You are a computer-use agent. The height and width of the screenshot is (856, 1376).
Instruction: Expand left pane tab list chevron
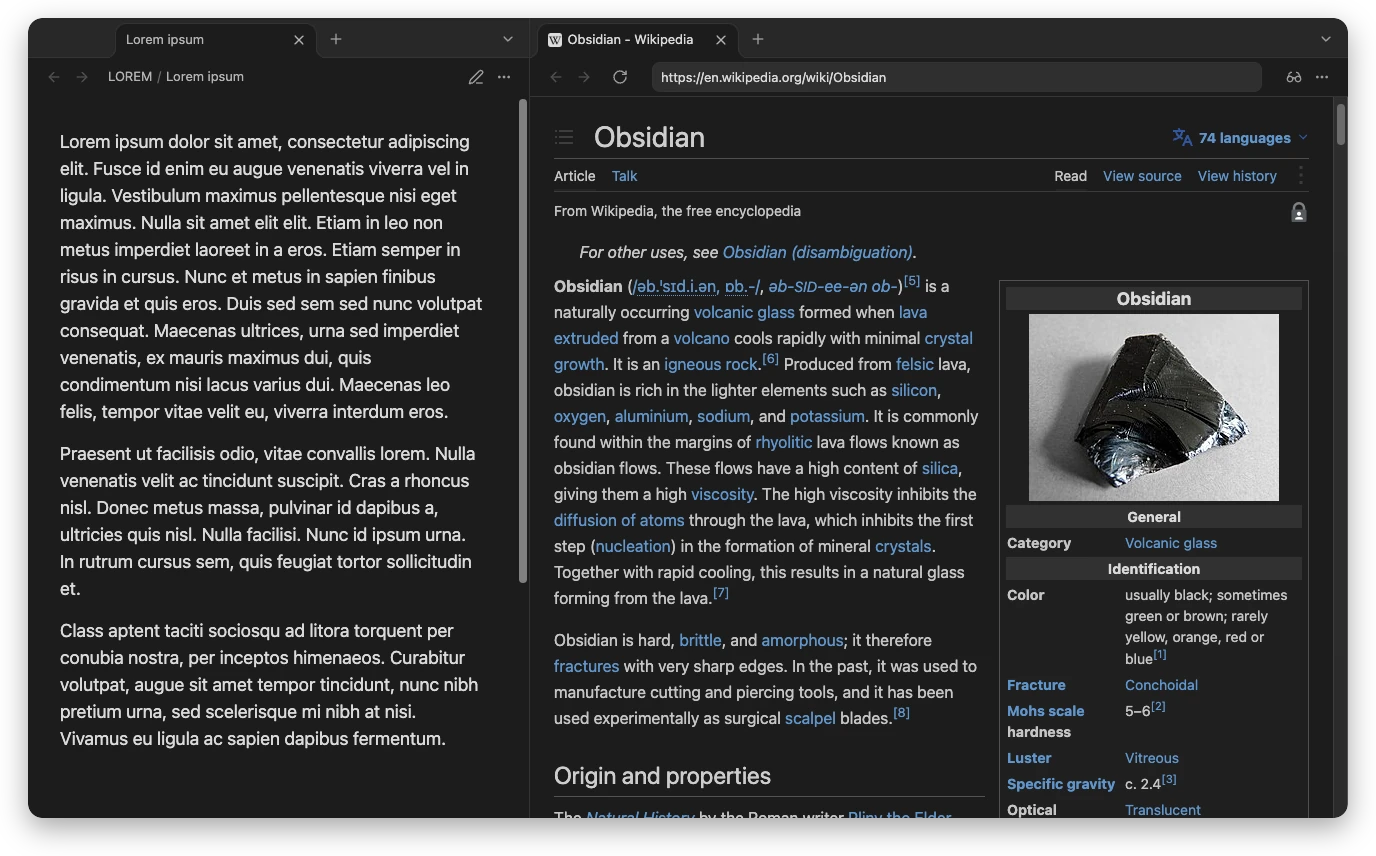click(x=508, y=39)
